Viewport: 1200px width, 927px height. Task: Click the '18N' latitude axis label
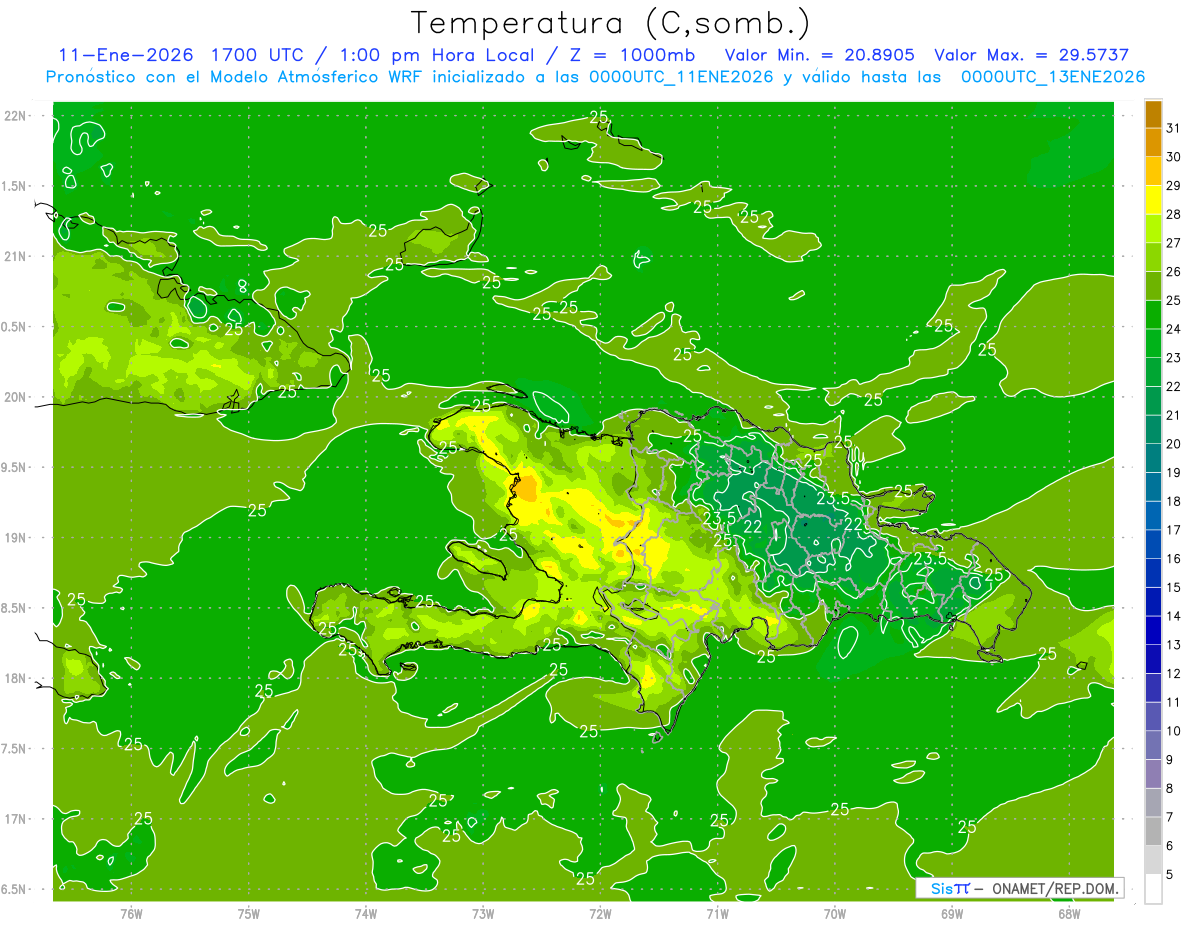click(16, 678)
